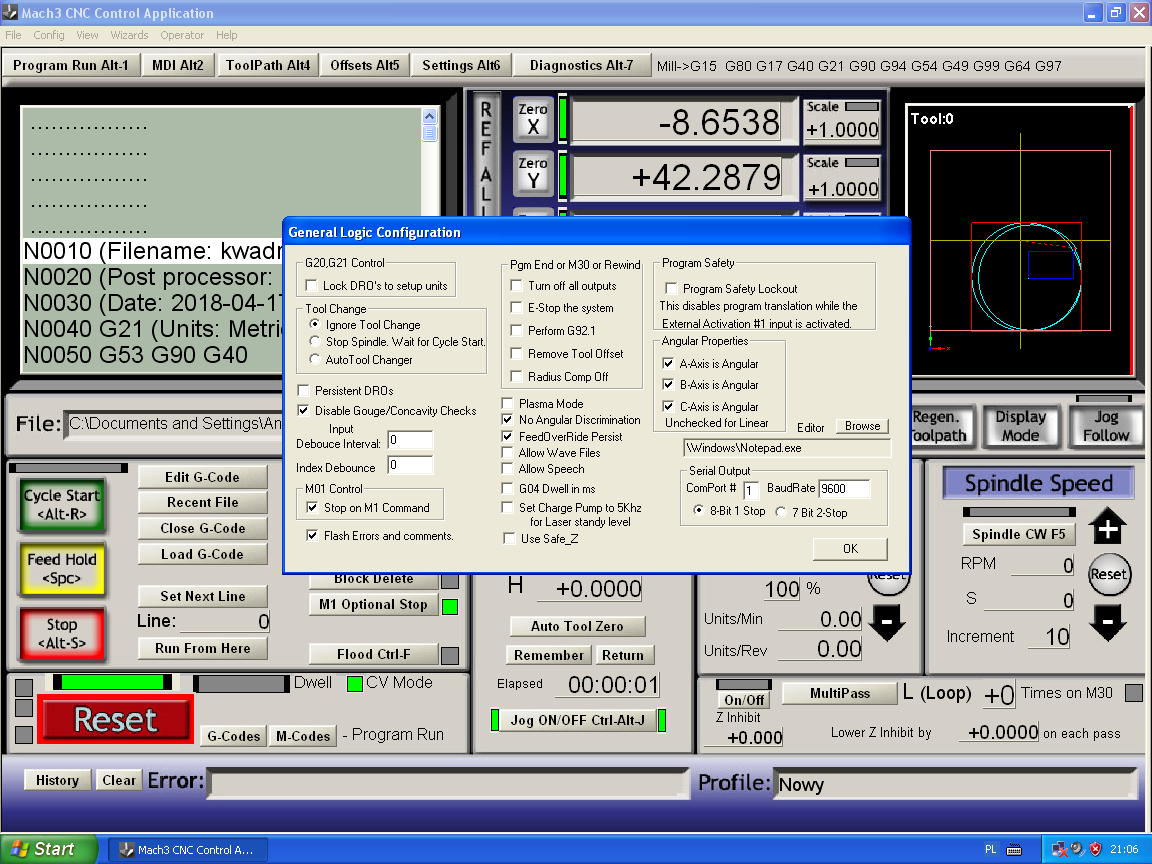1152x864 pixels.
Task: Select the Ignore Tool Change option
Action: click(314, 324)
